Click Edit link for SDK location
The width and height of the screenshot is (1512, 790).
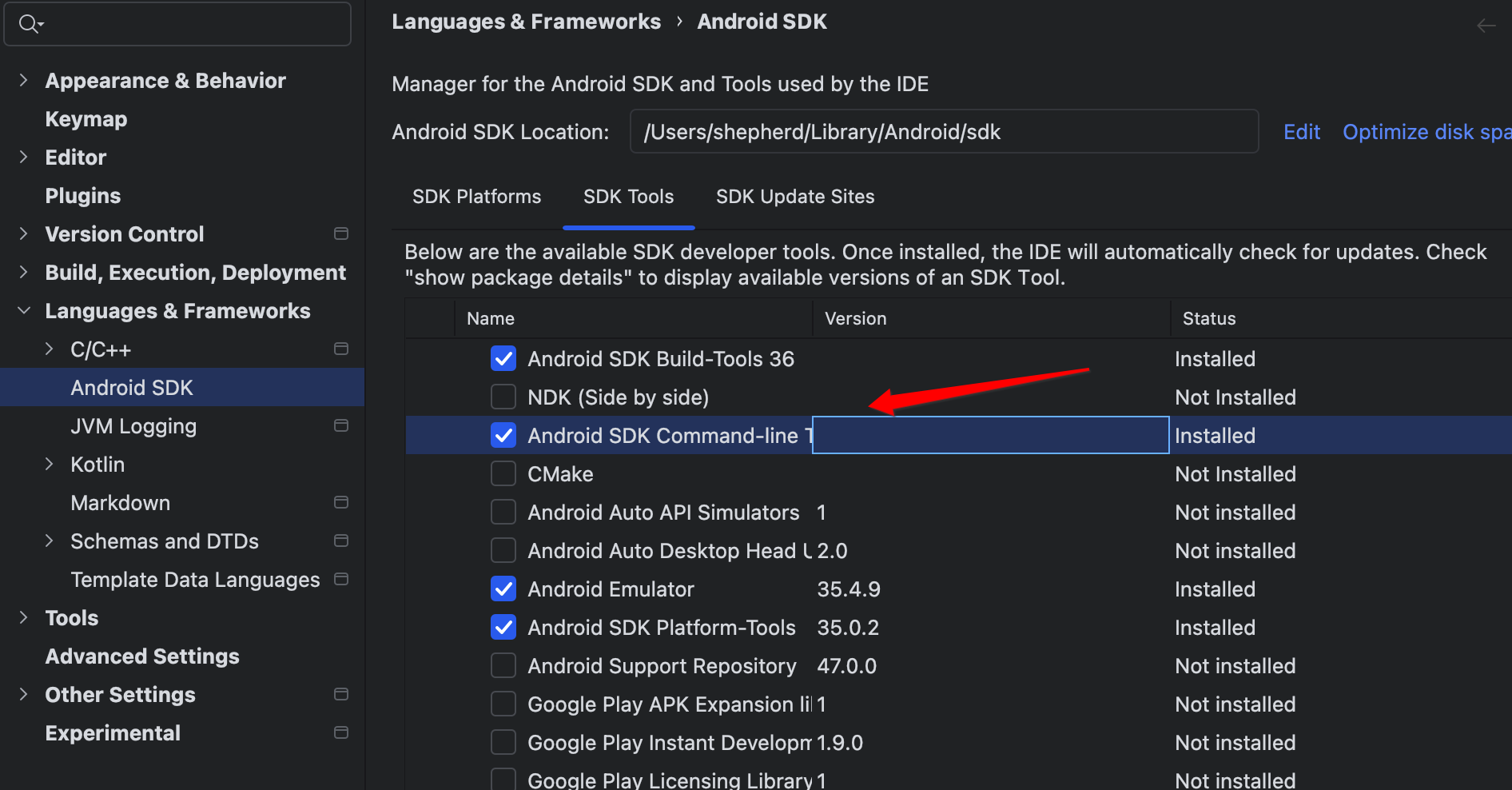[1302, 132]
